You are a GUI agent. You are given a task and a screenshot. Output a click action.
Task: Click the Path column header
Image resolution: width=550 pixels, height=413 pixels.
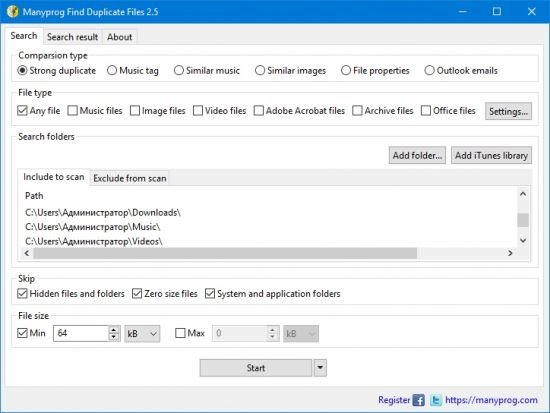click(34, 195)
